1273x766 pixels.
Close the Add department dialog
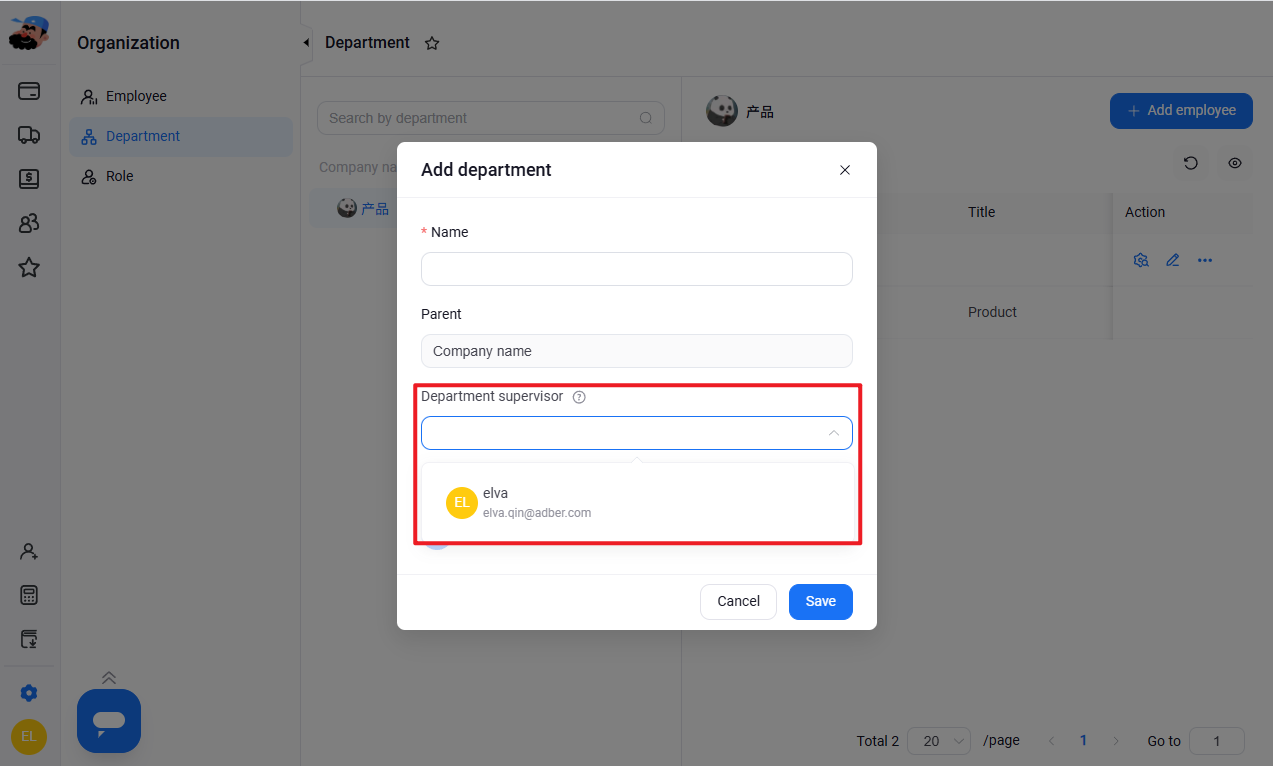click(845, 170)
